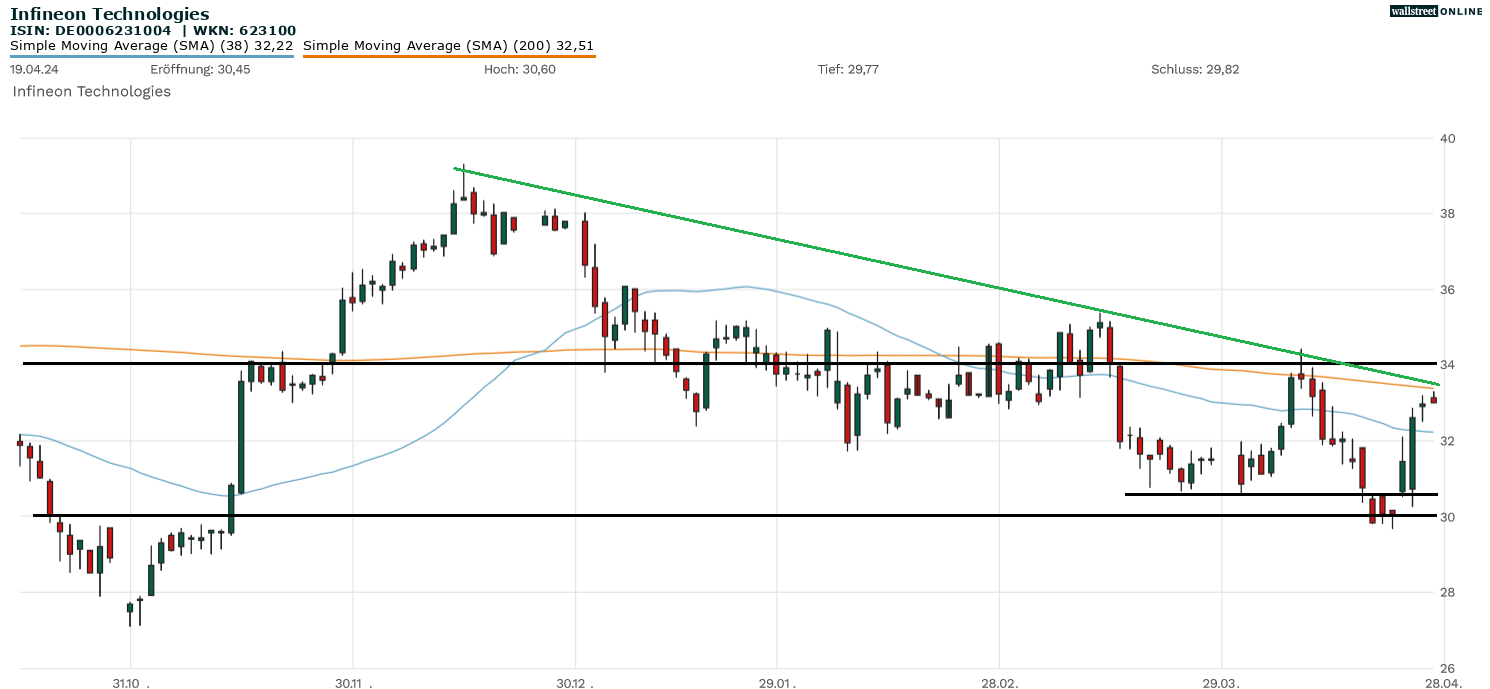Toggle the SMA (200) legend entry
Image resolution: width=1490 pixels, height=689 pixels.
point(448,46)
